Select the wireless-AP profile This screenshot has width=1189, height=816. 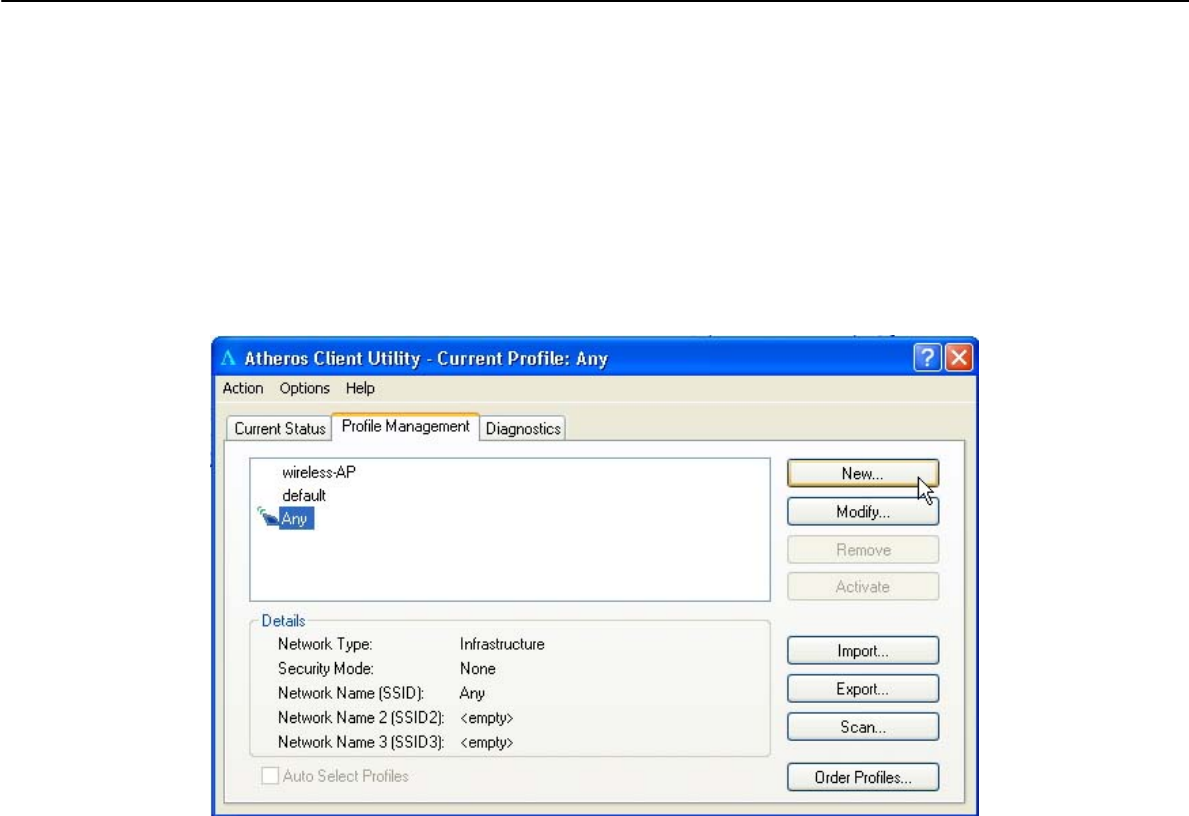pos(318,472)
